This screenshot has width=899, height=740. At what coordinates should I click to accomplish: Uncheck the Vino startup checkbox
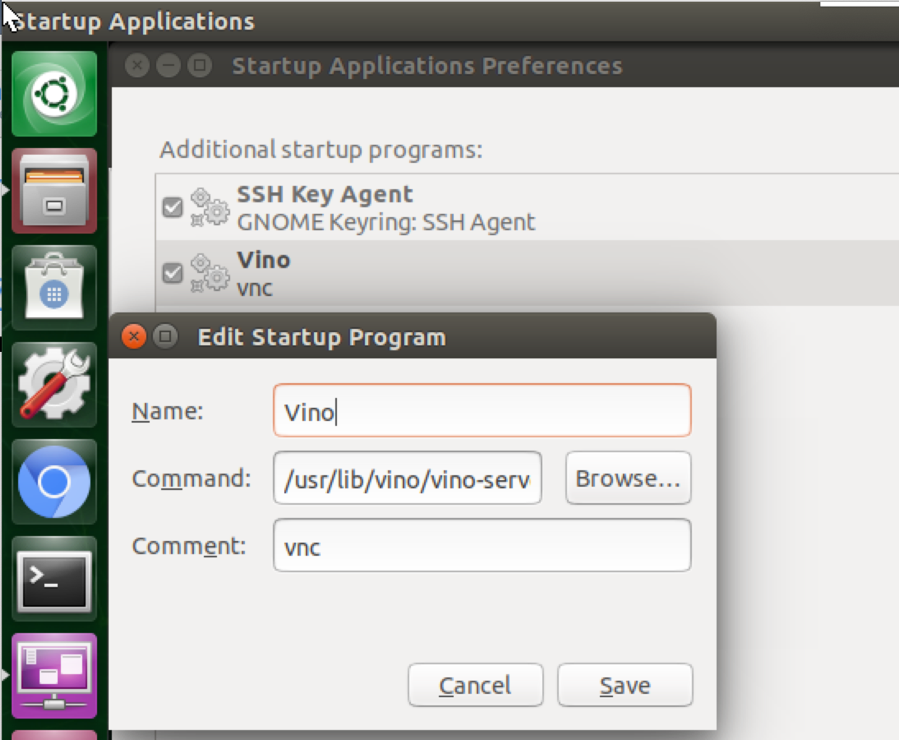pyautogui.click(x=172, y=273)
